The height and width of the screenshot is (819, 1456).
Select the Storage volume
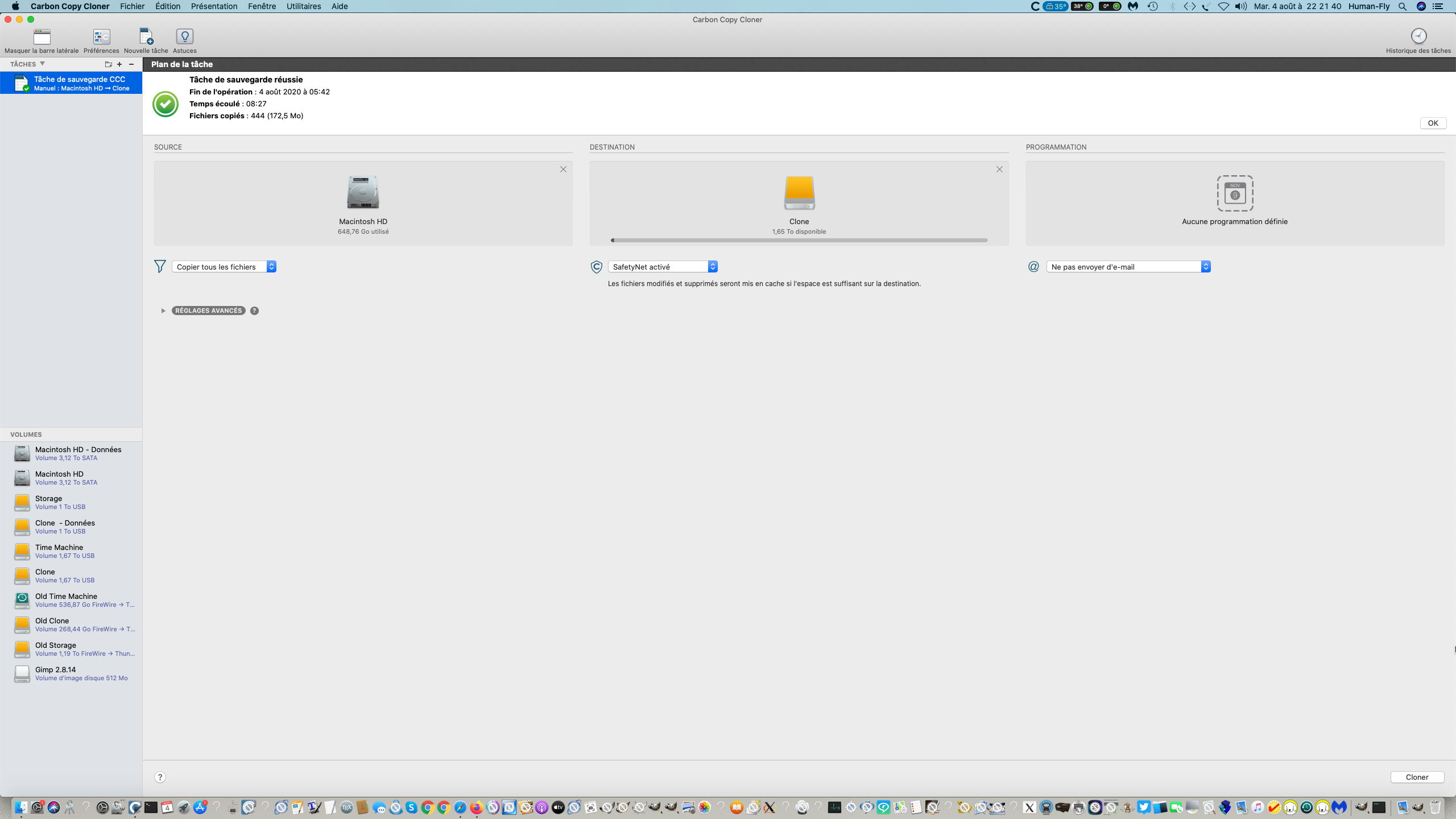pos(71,502)
